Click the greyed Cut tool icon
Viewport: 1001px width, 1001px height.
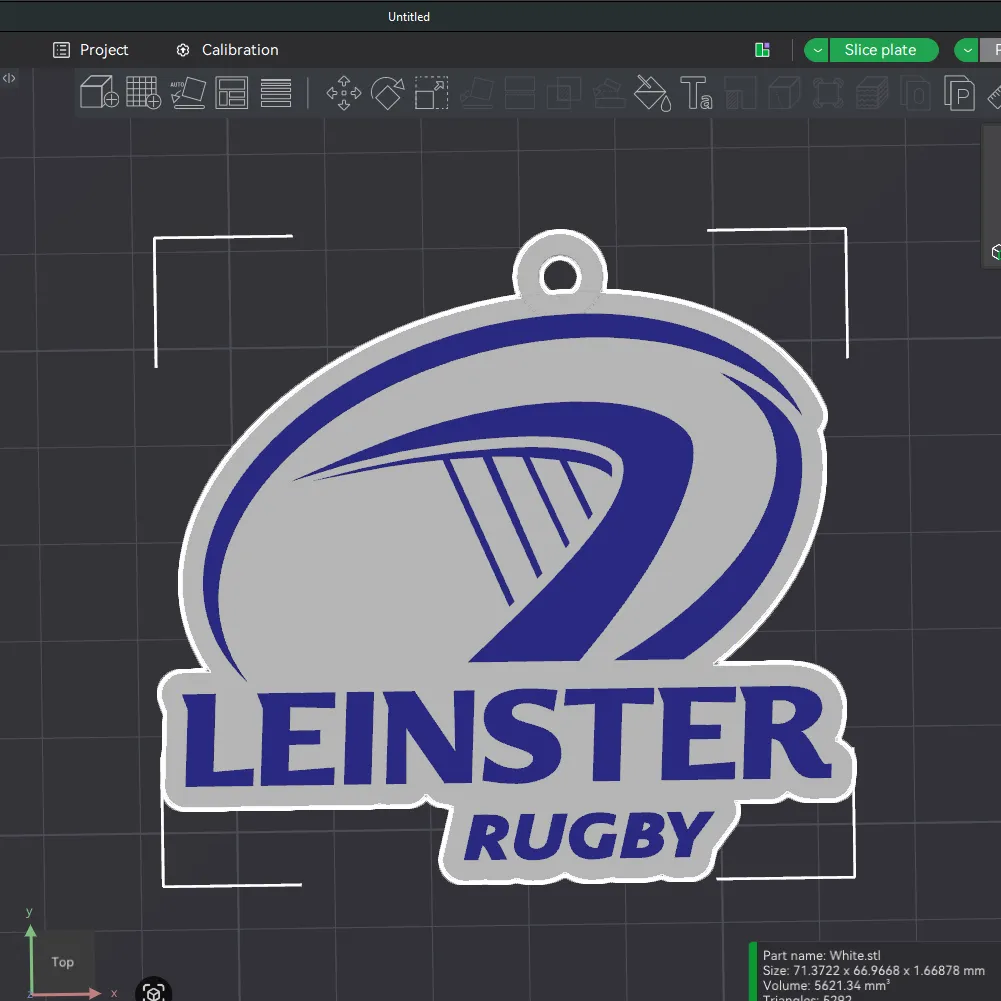520,93
